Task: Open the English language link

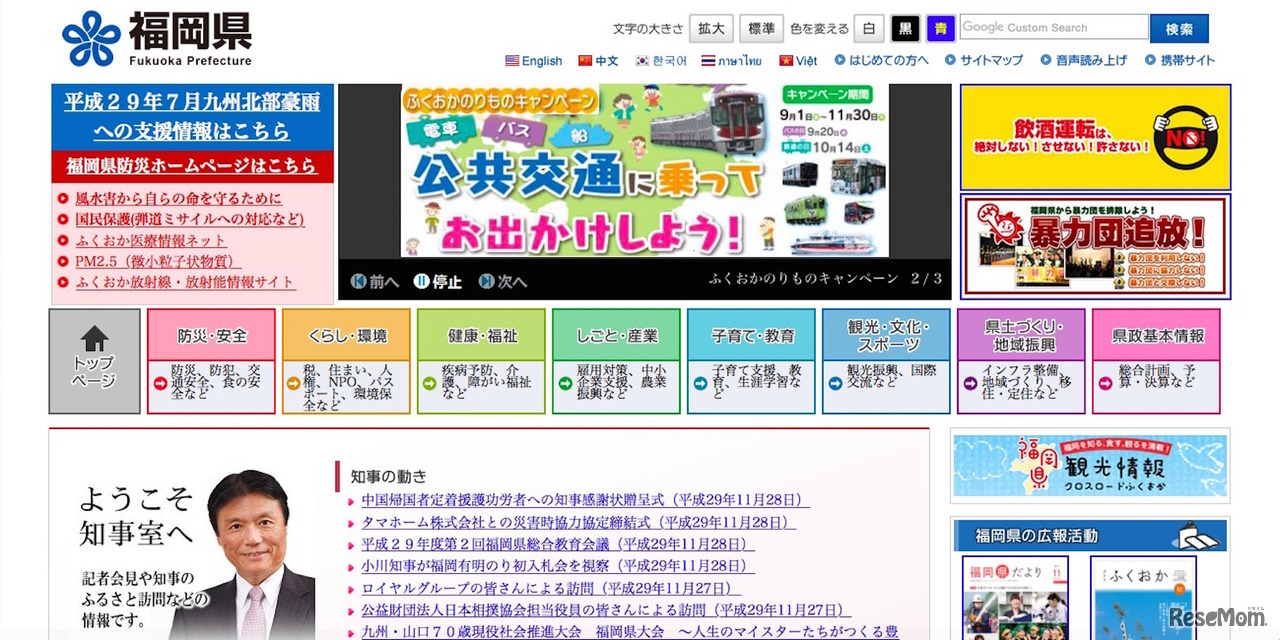Action: [534, 61]
